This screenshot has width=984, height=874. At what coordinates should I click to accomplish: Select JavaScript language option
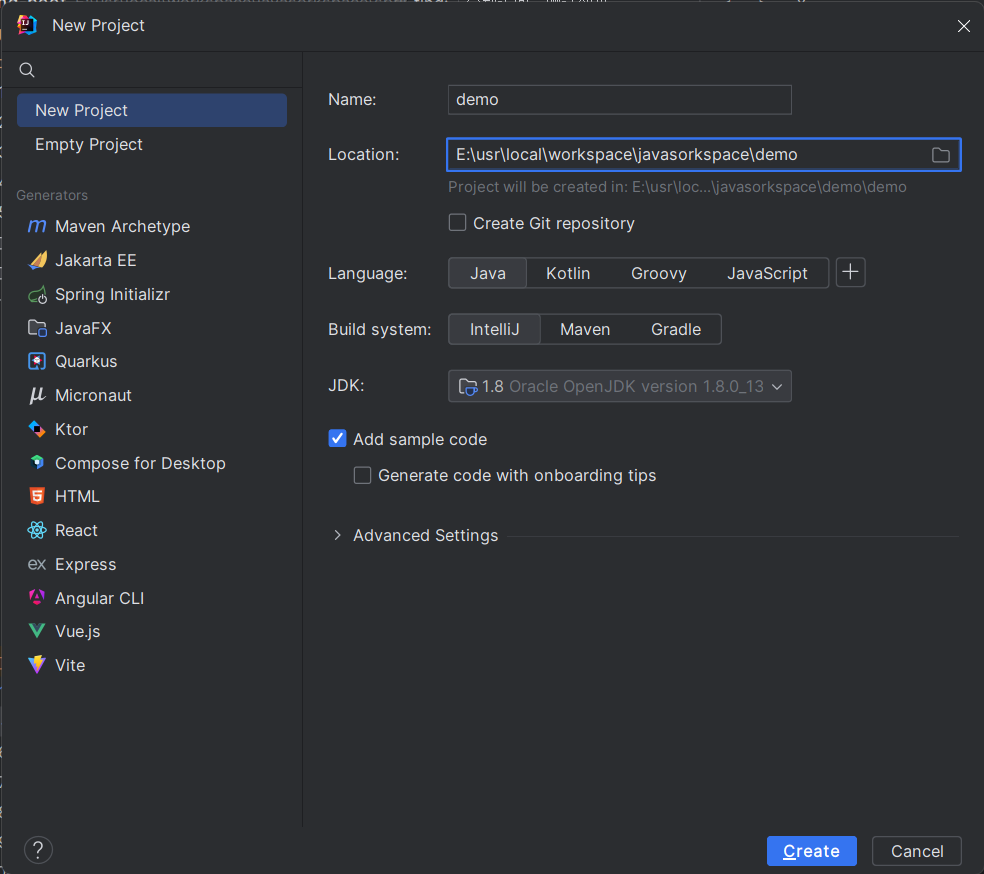point(767,273)
